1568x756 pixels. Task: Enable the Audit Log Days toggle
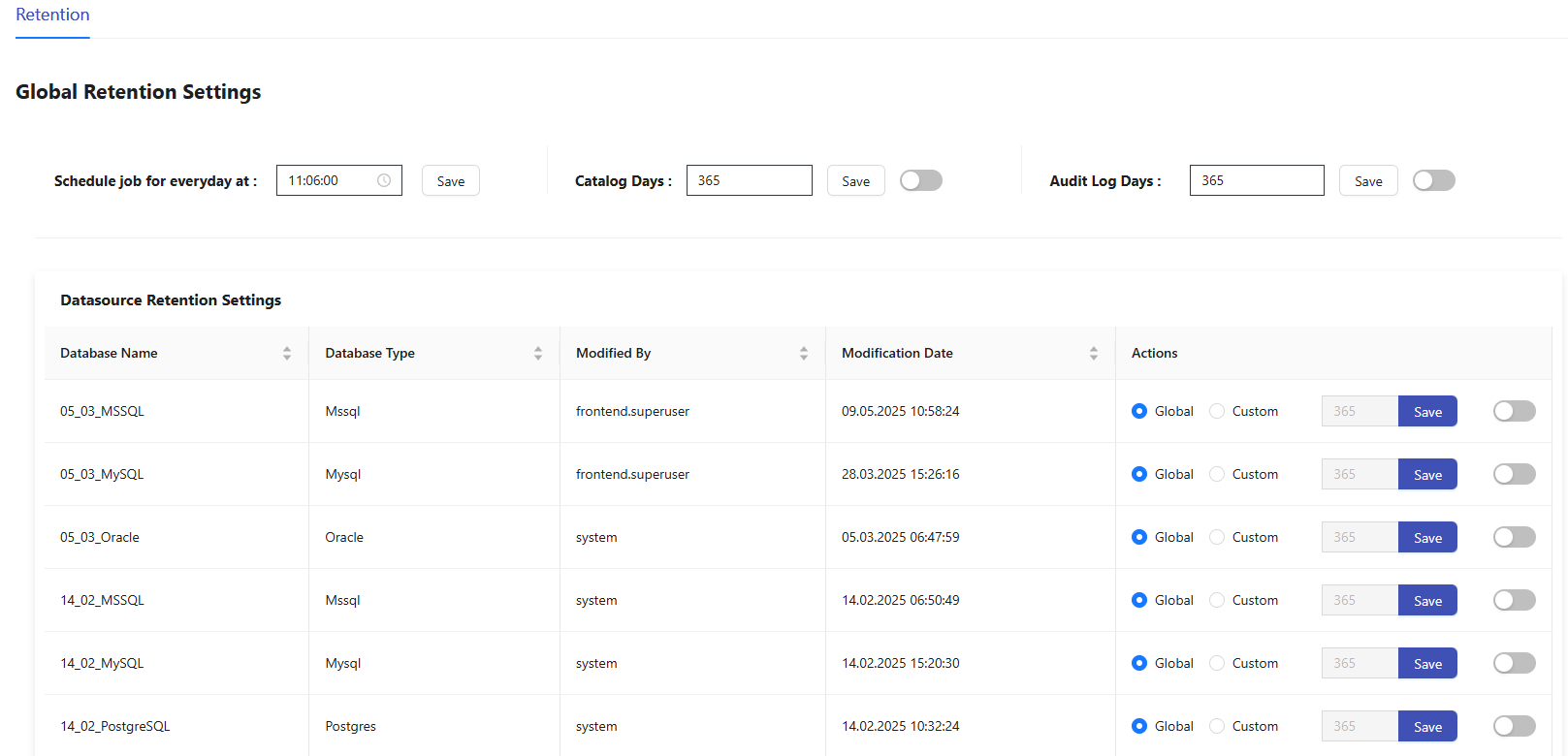1433,180
